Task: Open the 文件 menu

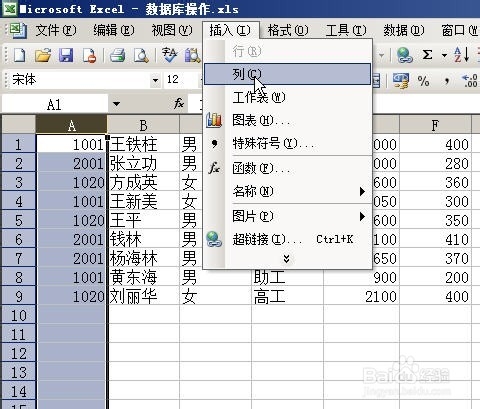Action: [56, 31]
